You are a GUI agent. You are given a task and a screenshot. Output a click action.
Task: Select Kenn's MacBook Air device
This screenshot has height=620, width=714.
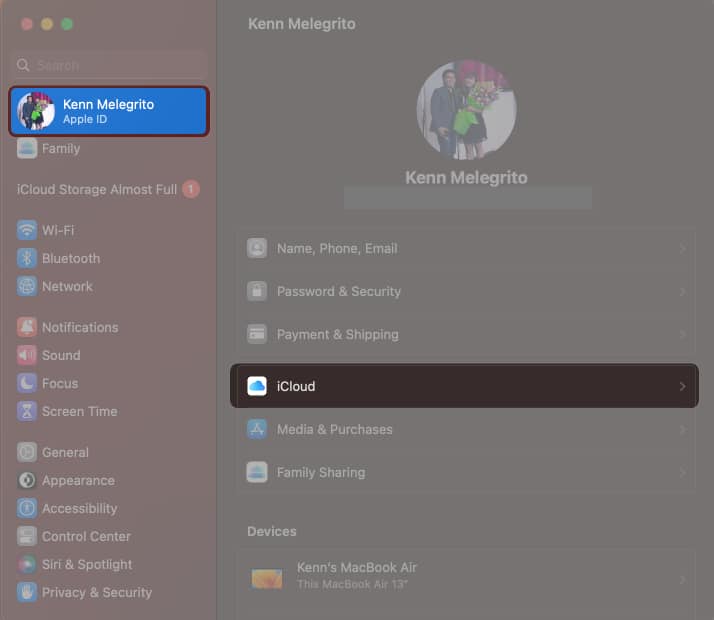pyautogui.click(x=465, y=579)
